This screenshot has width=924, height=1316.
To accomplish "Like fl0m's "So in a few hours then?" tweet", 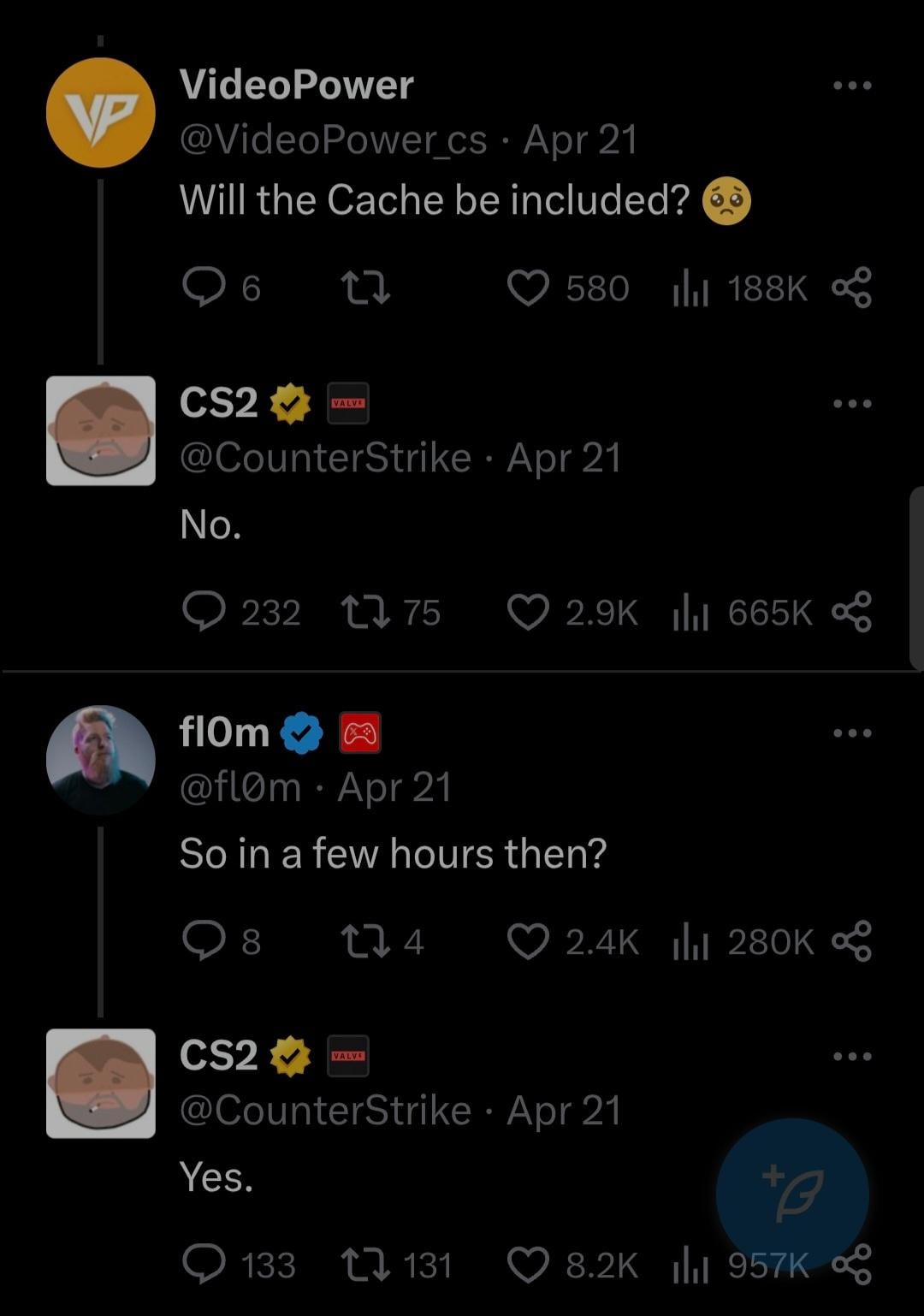I will click(528, 941).
